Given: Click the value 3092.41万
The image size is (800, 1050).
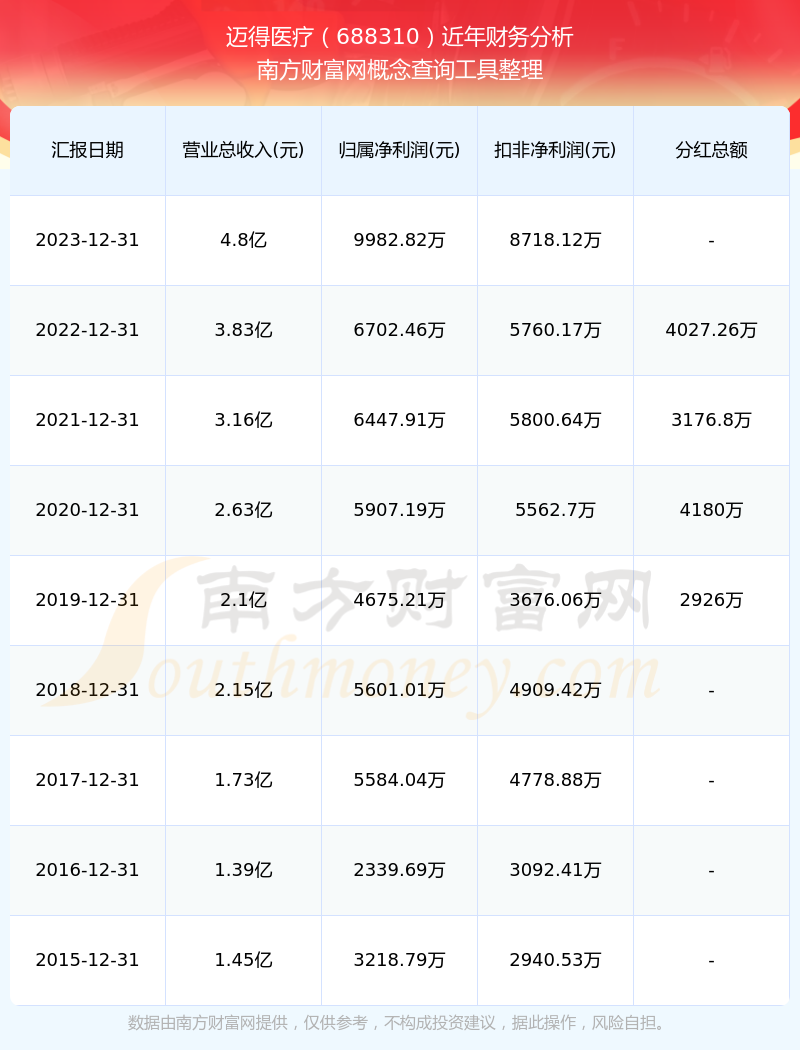Looking at the screenshot, I should [556, 871].
